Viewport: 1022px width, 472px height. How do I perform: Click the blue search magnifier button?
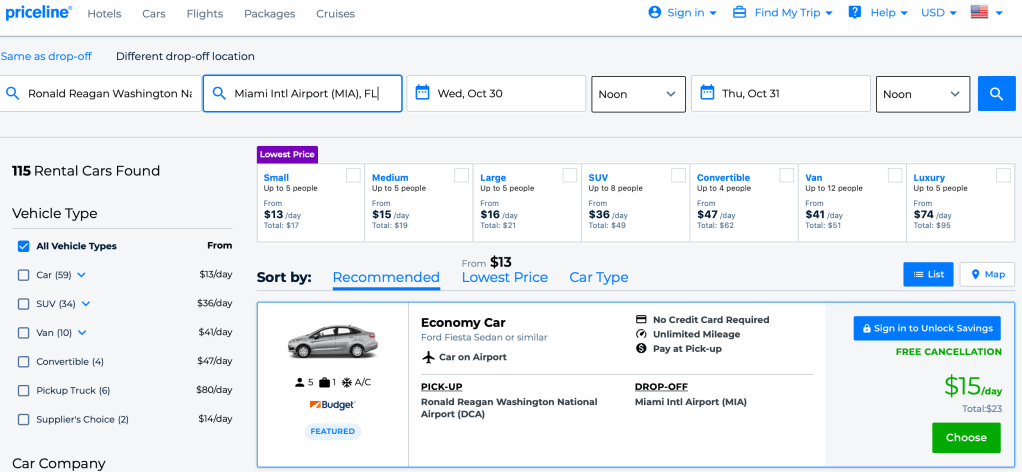pyautogui.click(x=996, y=94)
